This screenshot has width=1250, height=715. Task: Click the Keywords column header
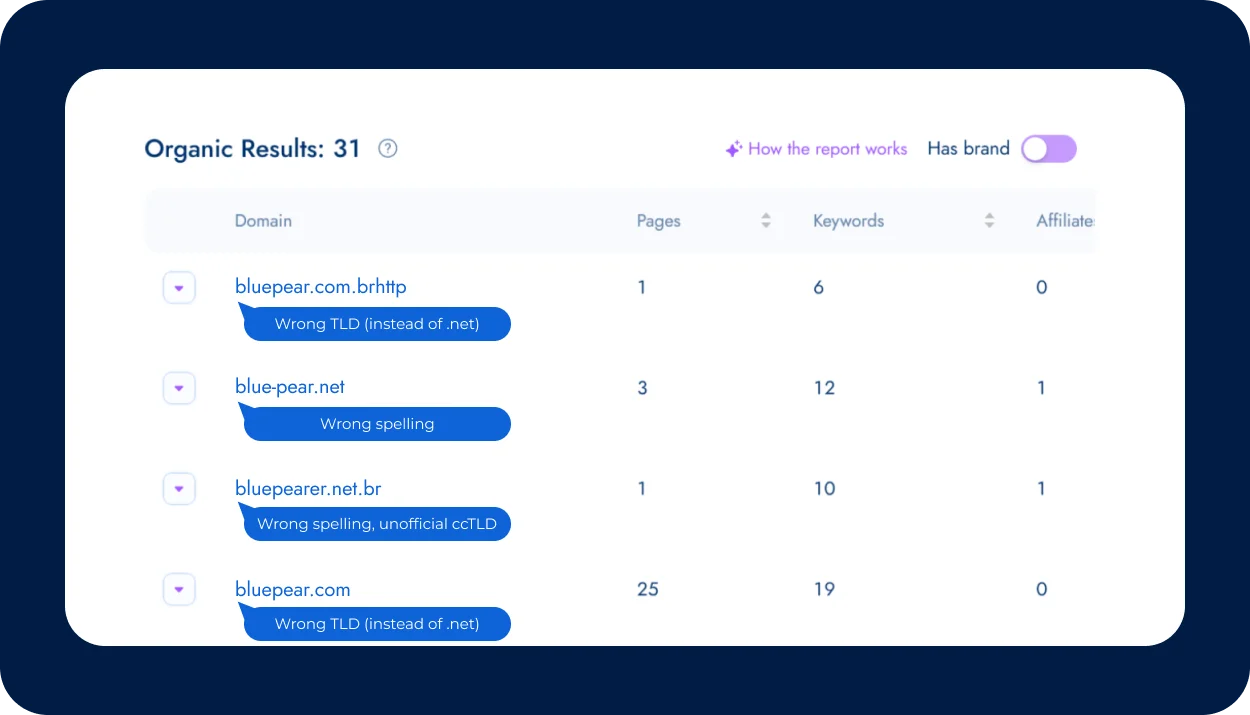tap(848, 221)
